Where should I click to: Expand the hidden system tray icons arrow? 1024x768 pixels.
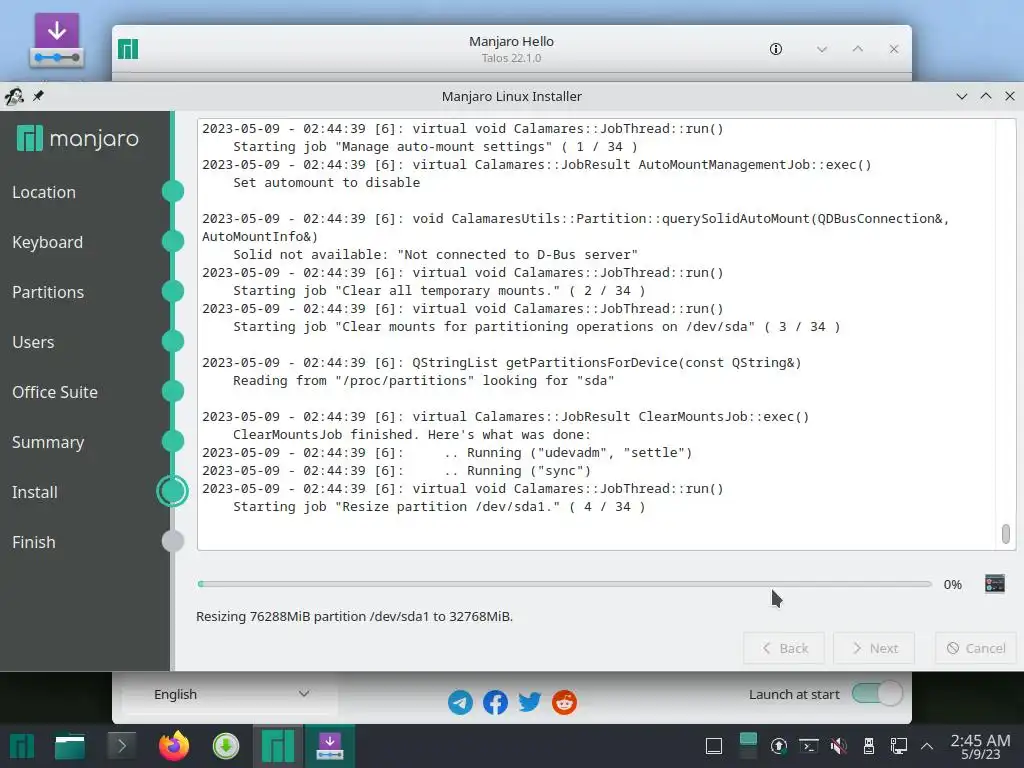[x=927, y=746]
